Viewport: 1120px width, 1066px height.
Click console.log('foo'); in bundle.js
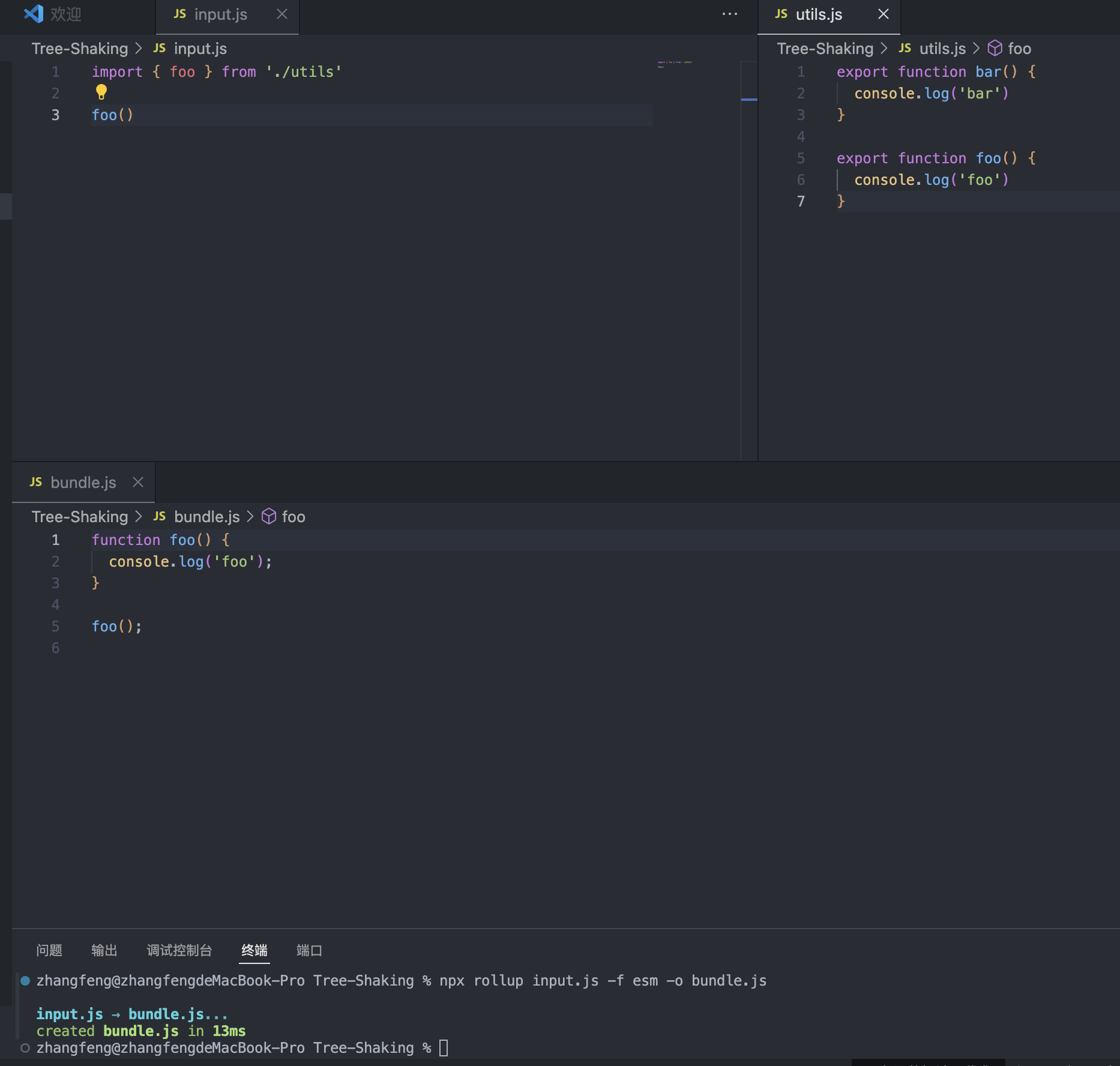click(x=191, y=561)
